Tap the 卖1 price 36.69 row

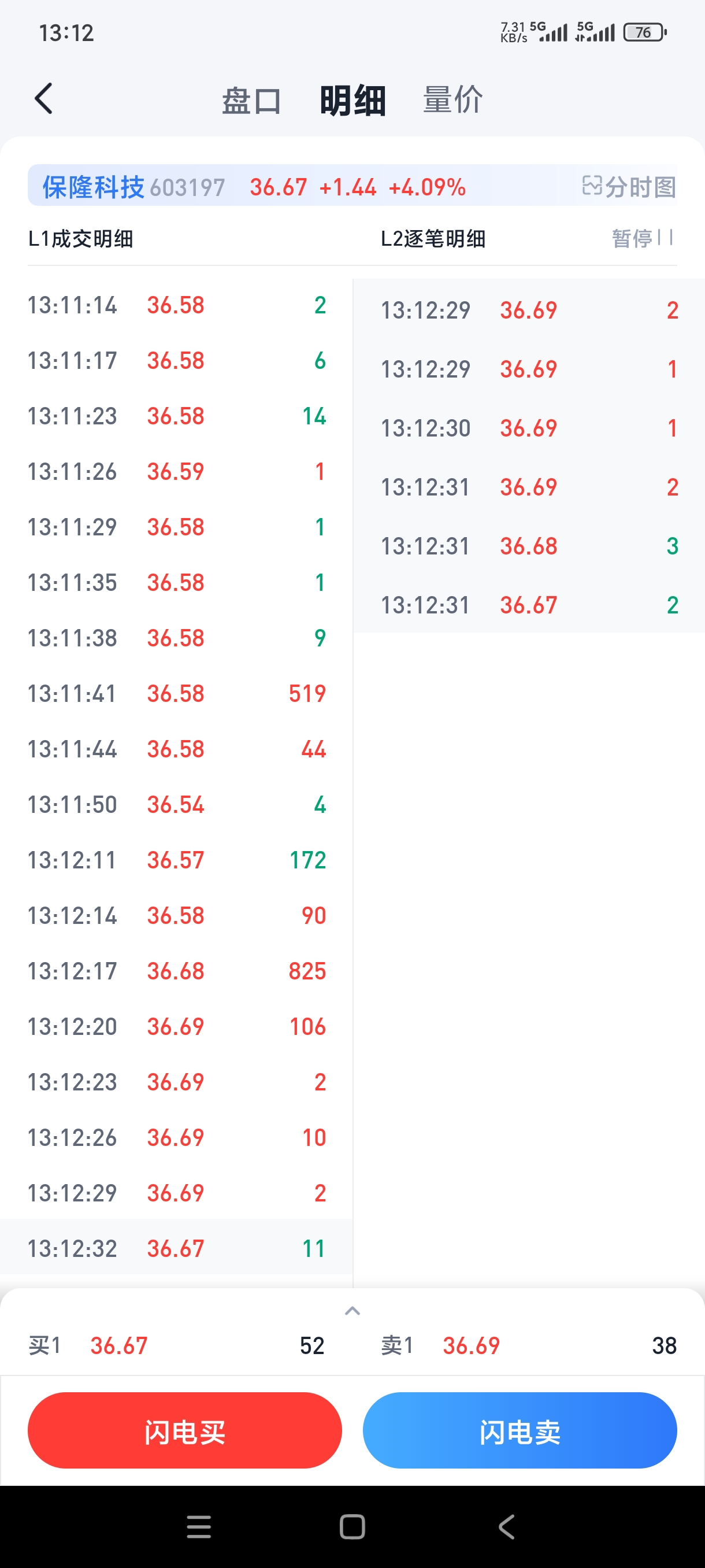(528, 1345)
